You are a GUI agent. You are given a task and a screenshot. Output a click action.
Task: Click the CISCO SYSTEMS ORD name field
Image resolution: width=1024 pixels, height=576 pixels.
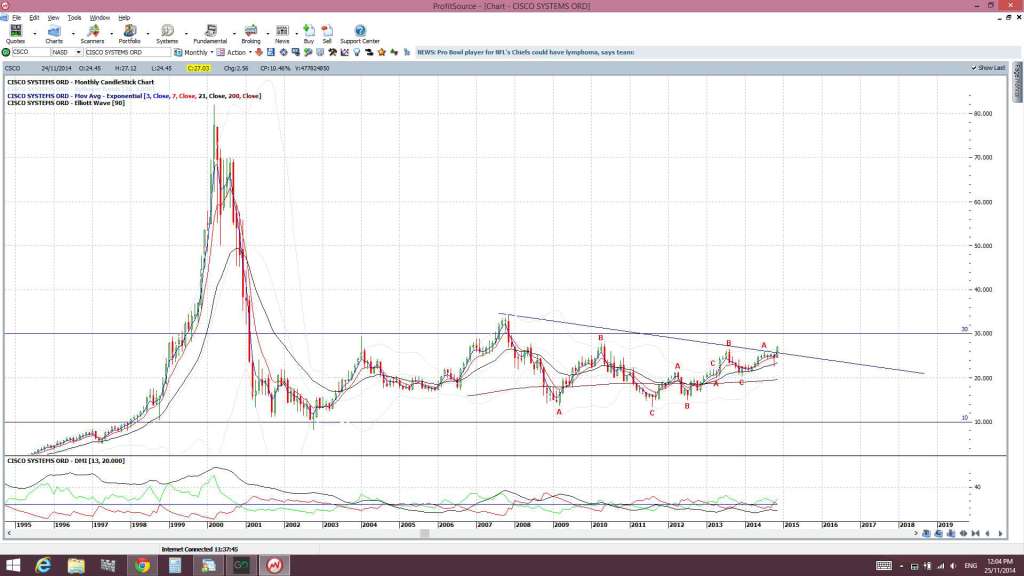127,52
